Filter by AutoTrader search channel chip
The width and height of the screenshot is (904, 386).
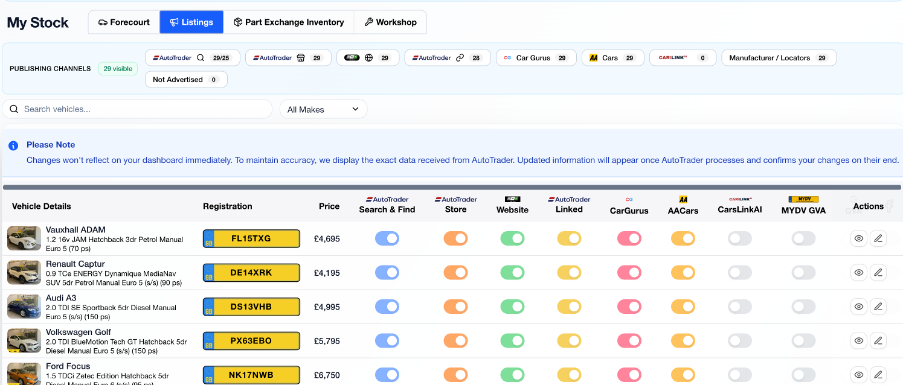[193, 58]
